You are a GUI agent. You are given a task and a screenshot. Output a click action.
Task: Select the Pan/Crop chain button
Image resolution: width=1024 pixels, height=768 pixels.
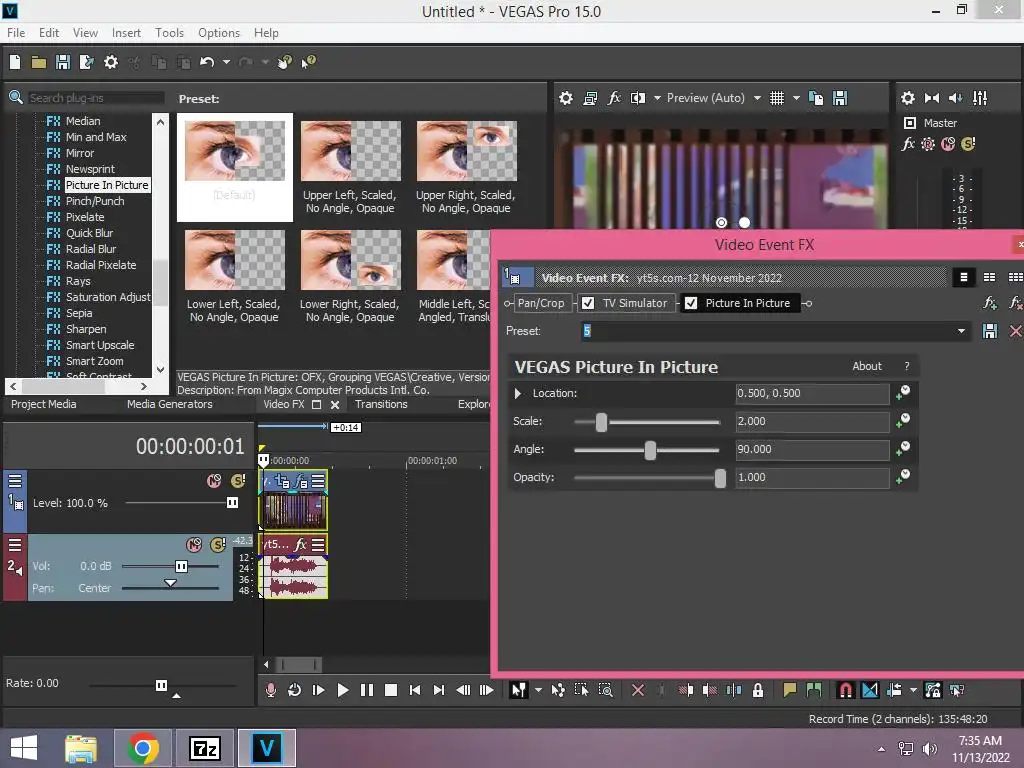[x=541, y=303]
